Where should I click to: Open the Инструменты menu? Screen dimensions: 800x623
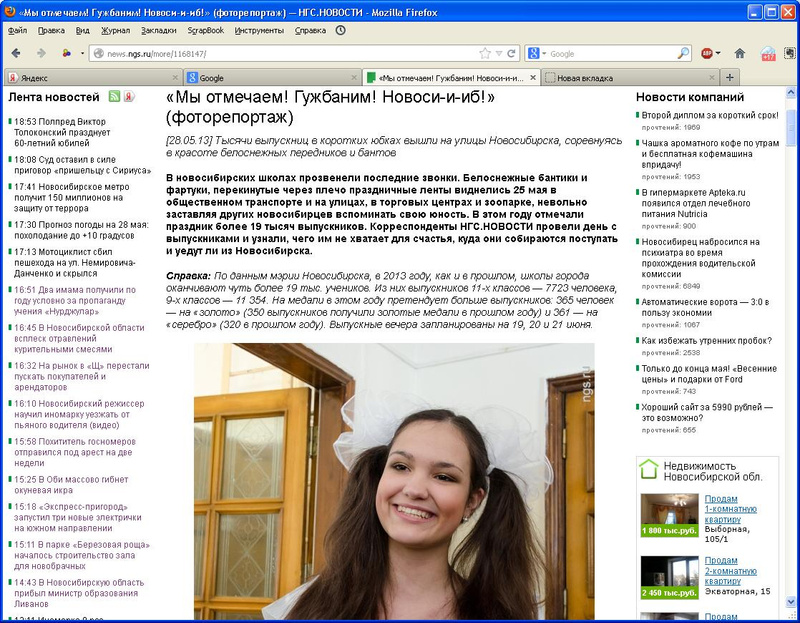[x=259, y=30]
